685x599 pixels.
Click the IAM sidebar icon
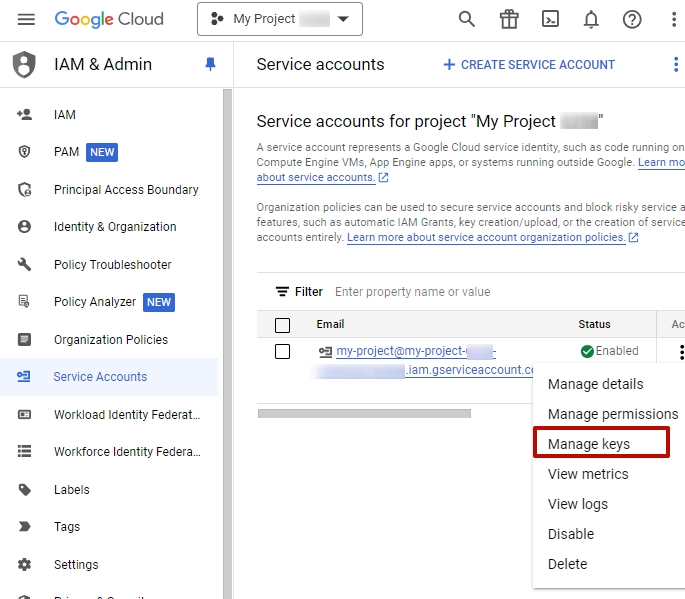point(24,114)
